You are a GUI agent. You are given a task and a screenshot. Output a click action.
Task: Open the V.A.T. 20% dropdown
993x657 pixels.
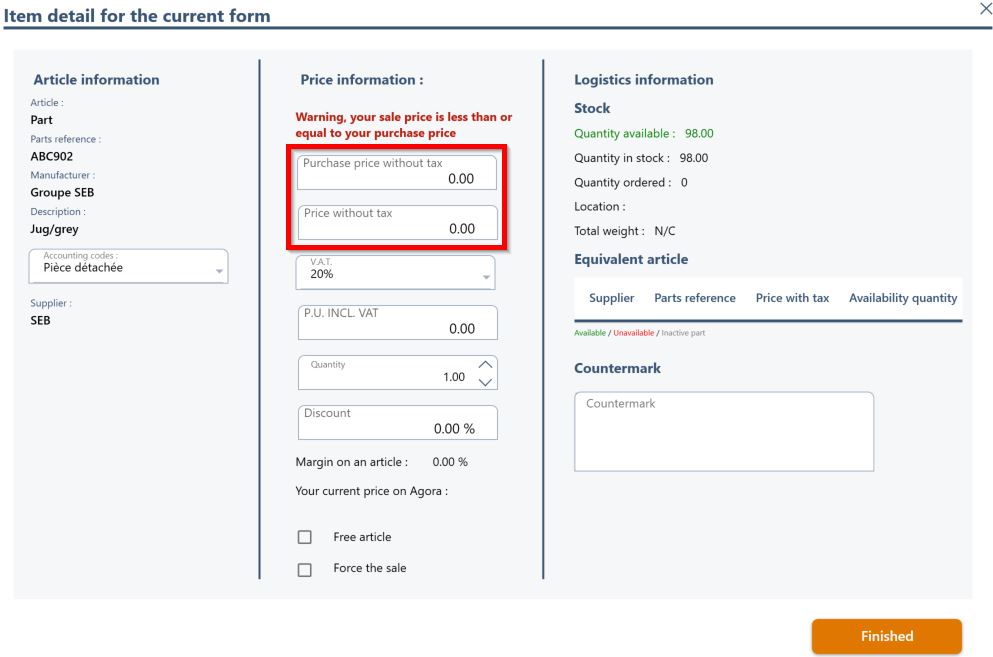tap(395, 272)
